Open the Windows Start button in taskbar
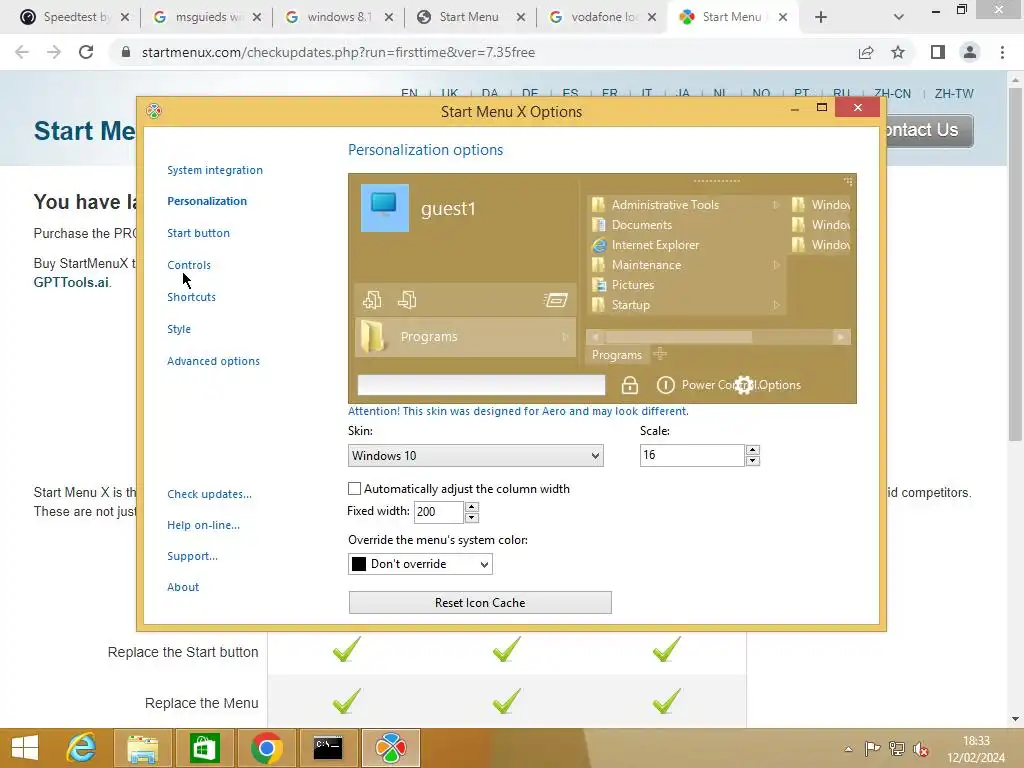The width and height of the screenshot is (1024, 768). coord(25,748)
